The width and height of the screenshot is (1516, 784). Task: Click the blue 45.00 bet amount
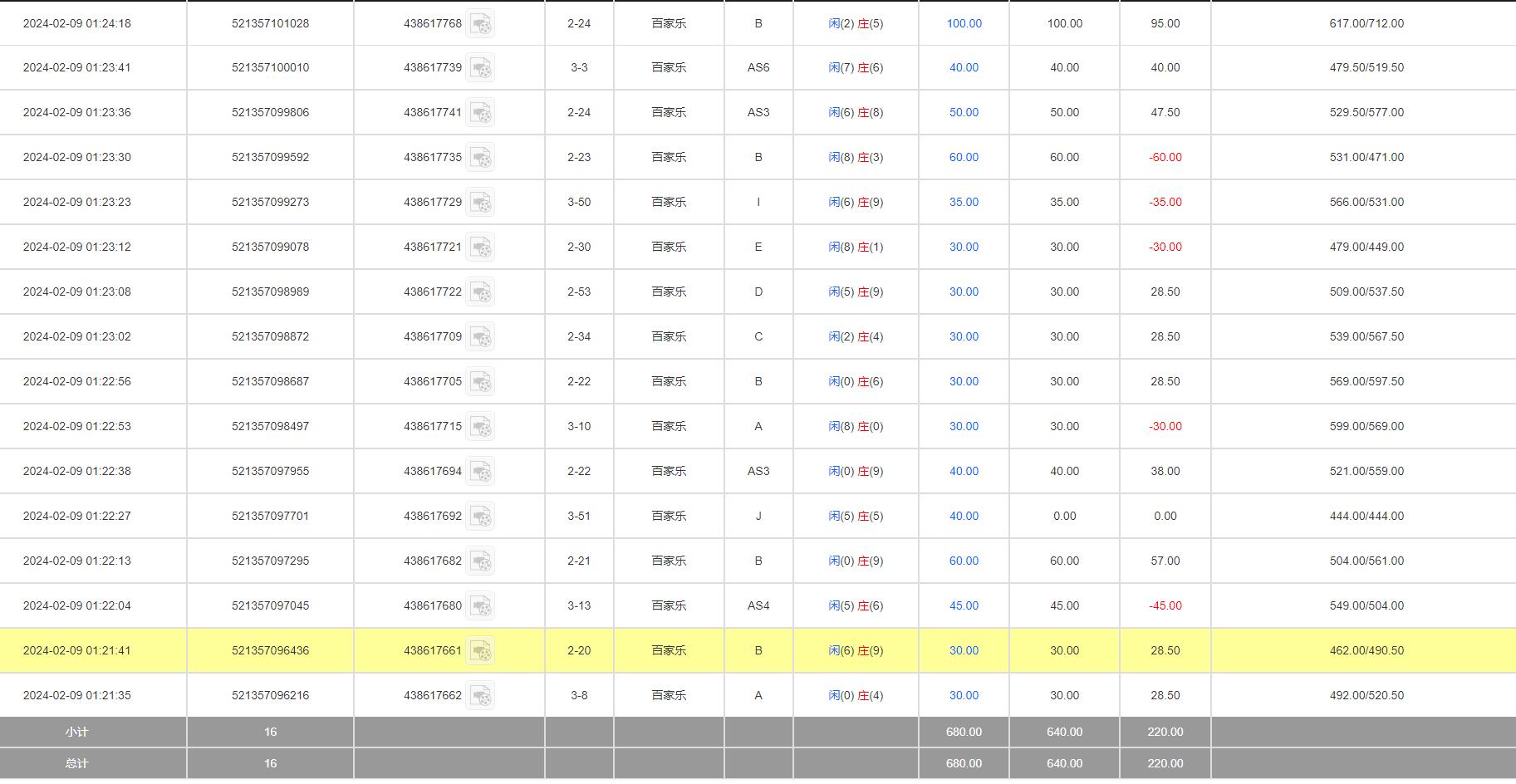[x=964, y=605]
